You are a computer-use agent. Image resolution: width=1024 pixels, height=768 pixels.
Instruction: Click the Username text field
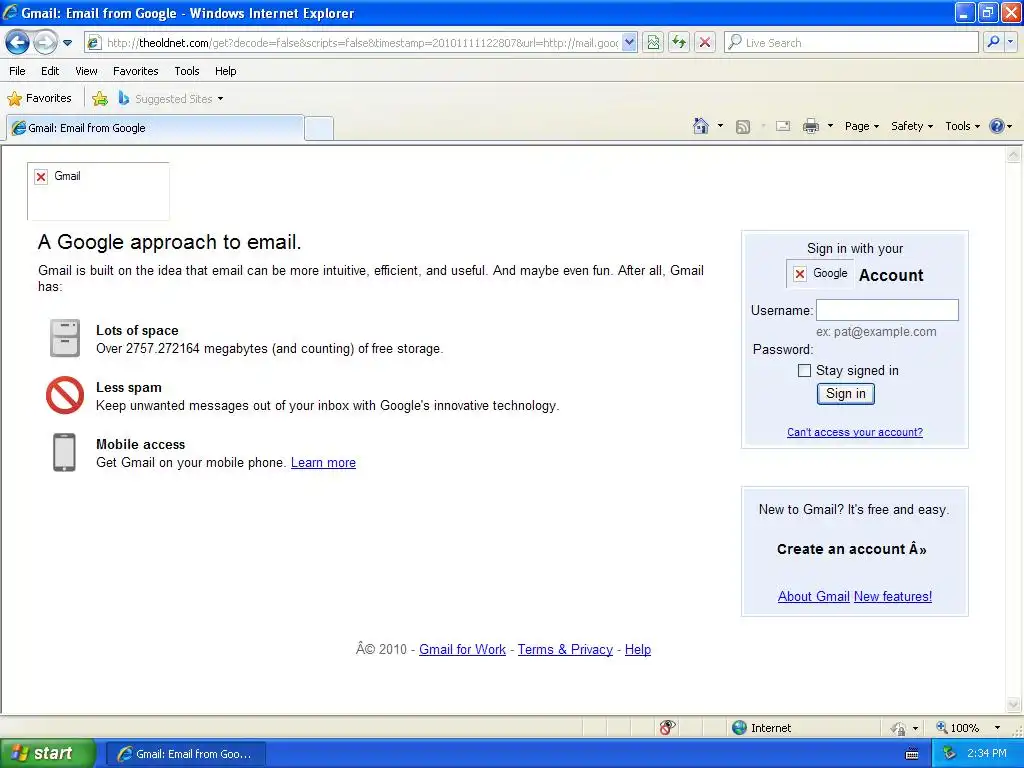tap(887, 310)
